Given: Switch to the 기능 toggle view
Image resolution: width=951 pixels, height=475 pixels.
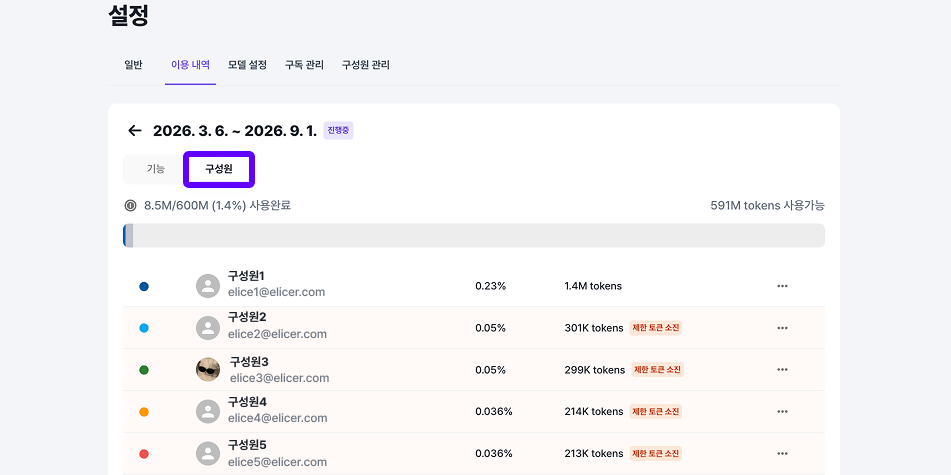Looking at the screenshot, I should click(x=155, y=169).
